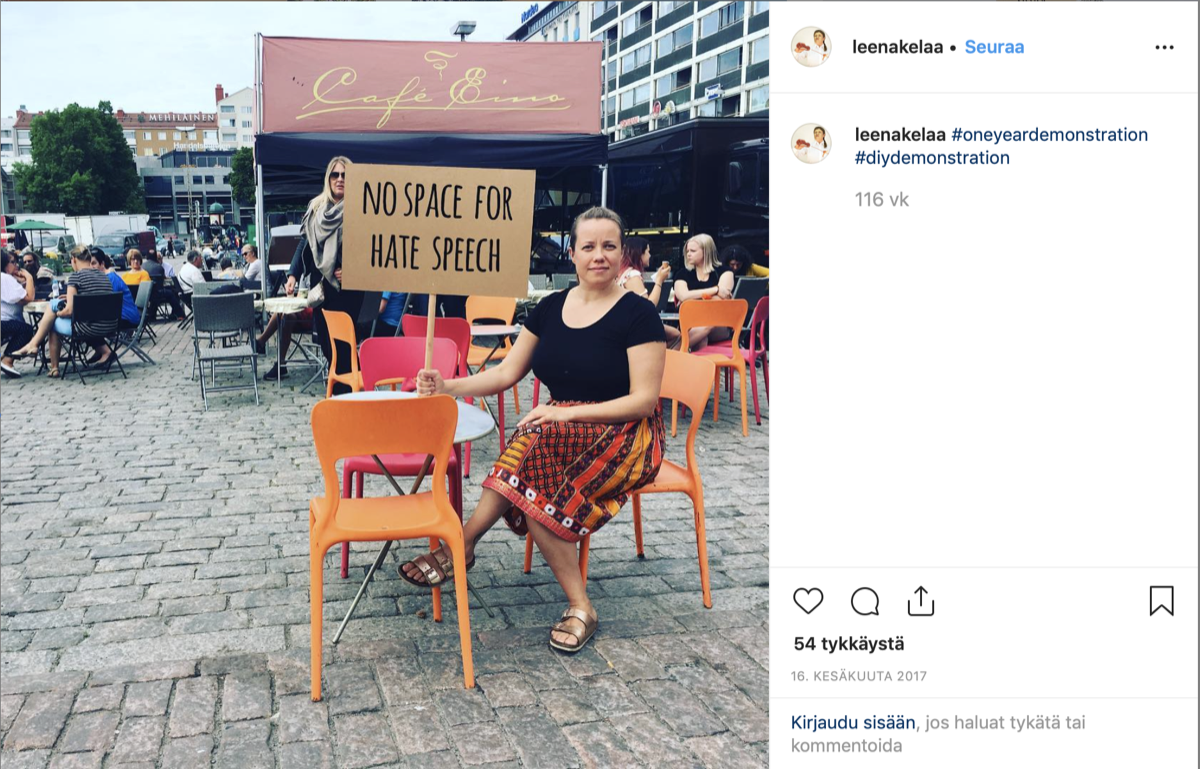Image resolution: width=1200 pixels, height=769 pixels.
Task: Save the post with the bookmark icon
Action: [1161, 601]
